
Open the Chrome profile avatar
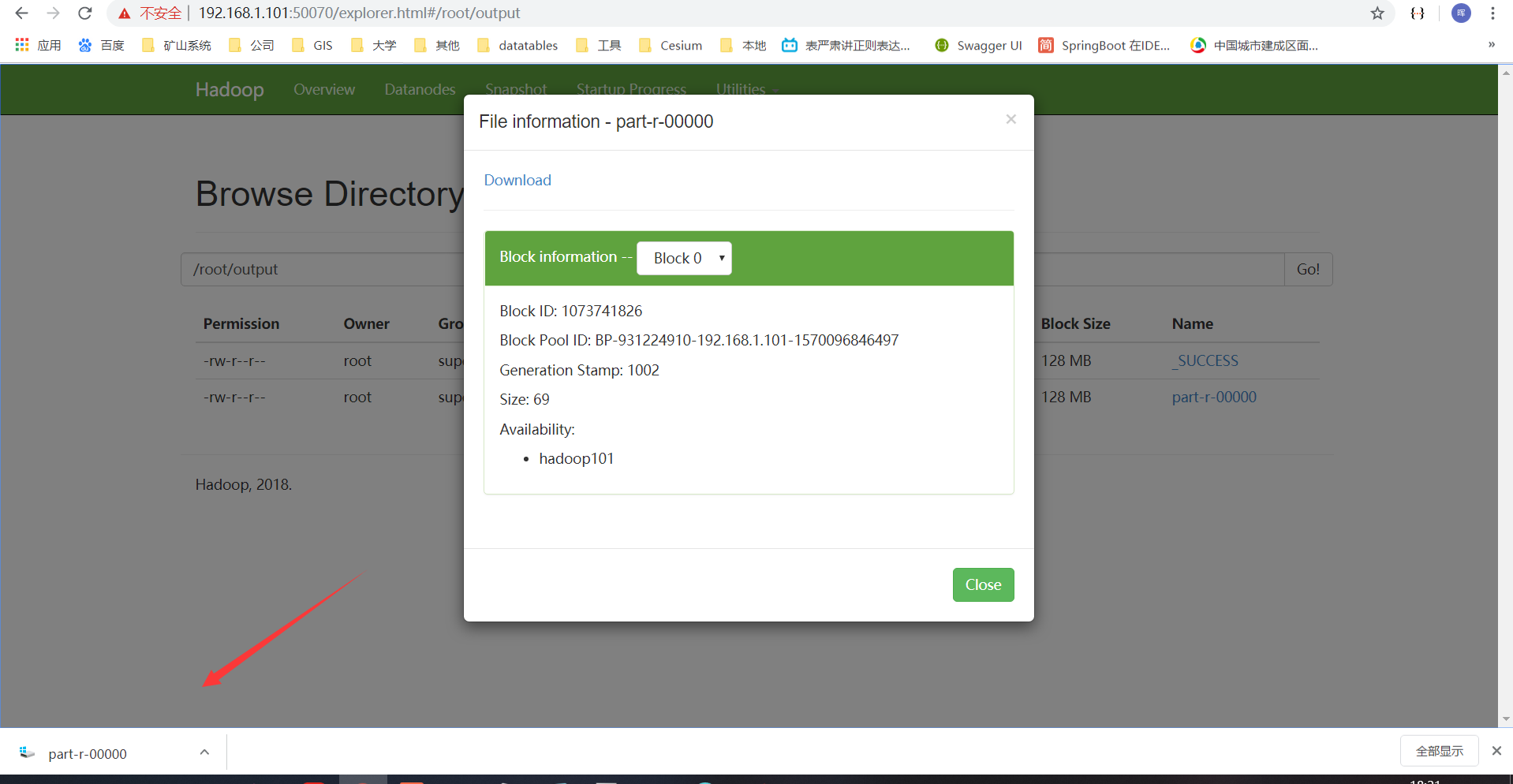pyautogui.click(x=1460, y=13)
